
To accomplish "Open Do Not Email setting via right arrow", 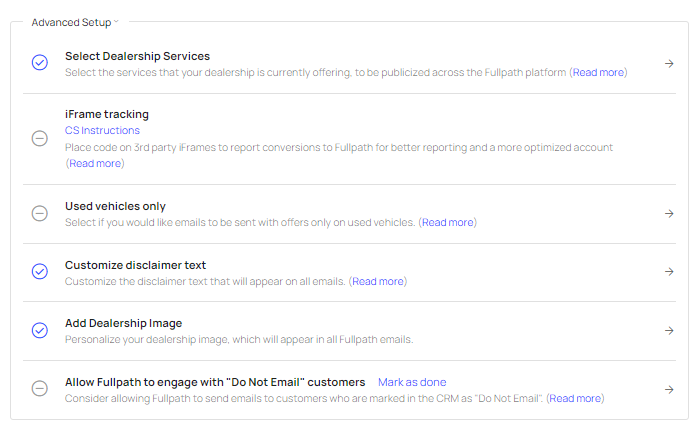I will click(x=669, y=390).
